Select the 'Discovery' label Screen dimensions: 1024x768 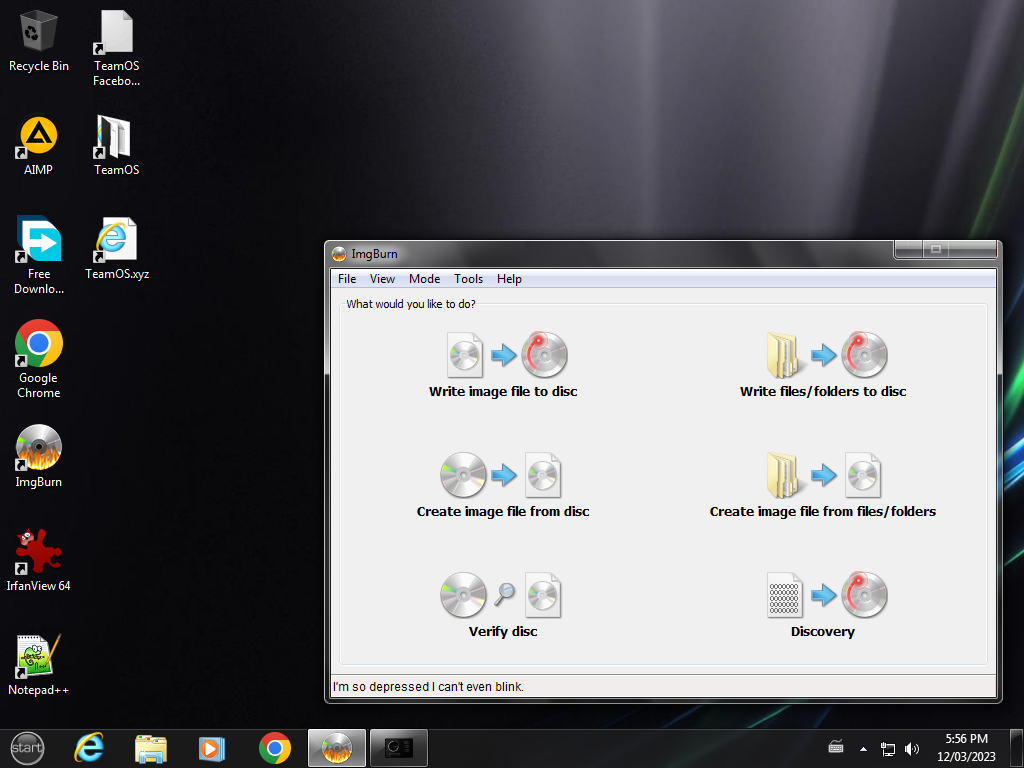(823, 632)
